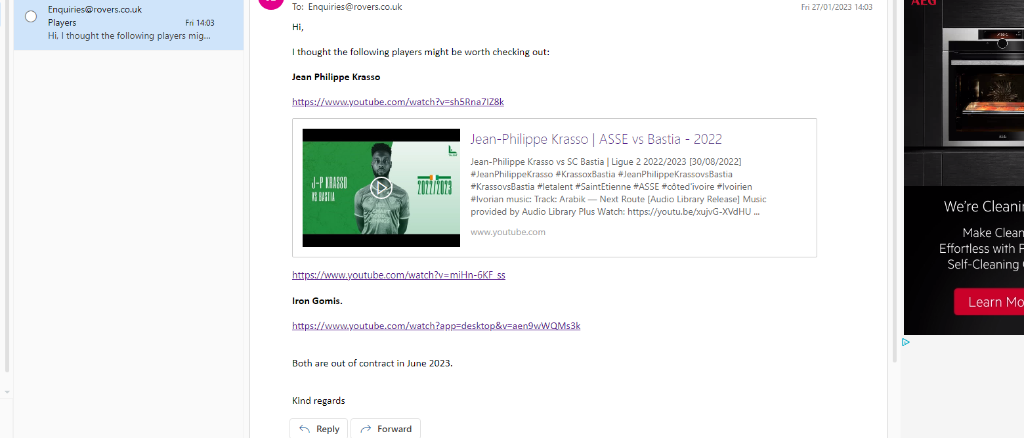This screenshot has height=438, width=1024.
Task: Click the Forward button label
Action: coord(394,429)
